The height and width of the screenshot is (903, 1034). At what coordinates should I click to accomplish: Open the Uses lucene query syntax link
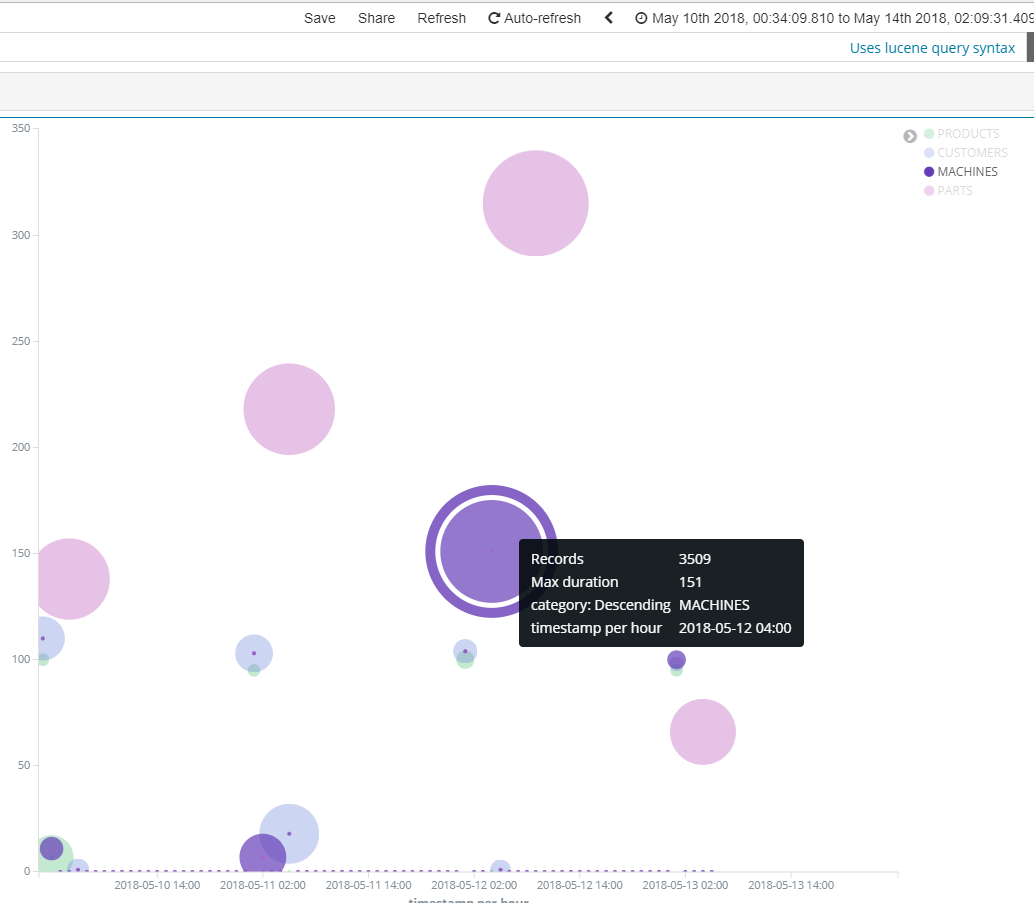pos(932,48)
